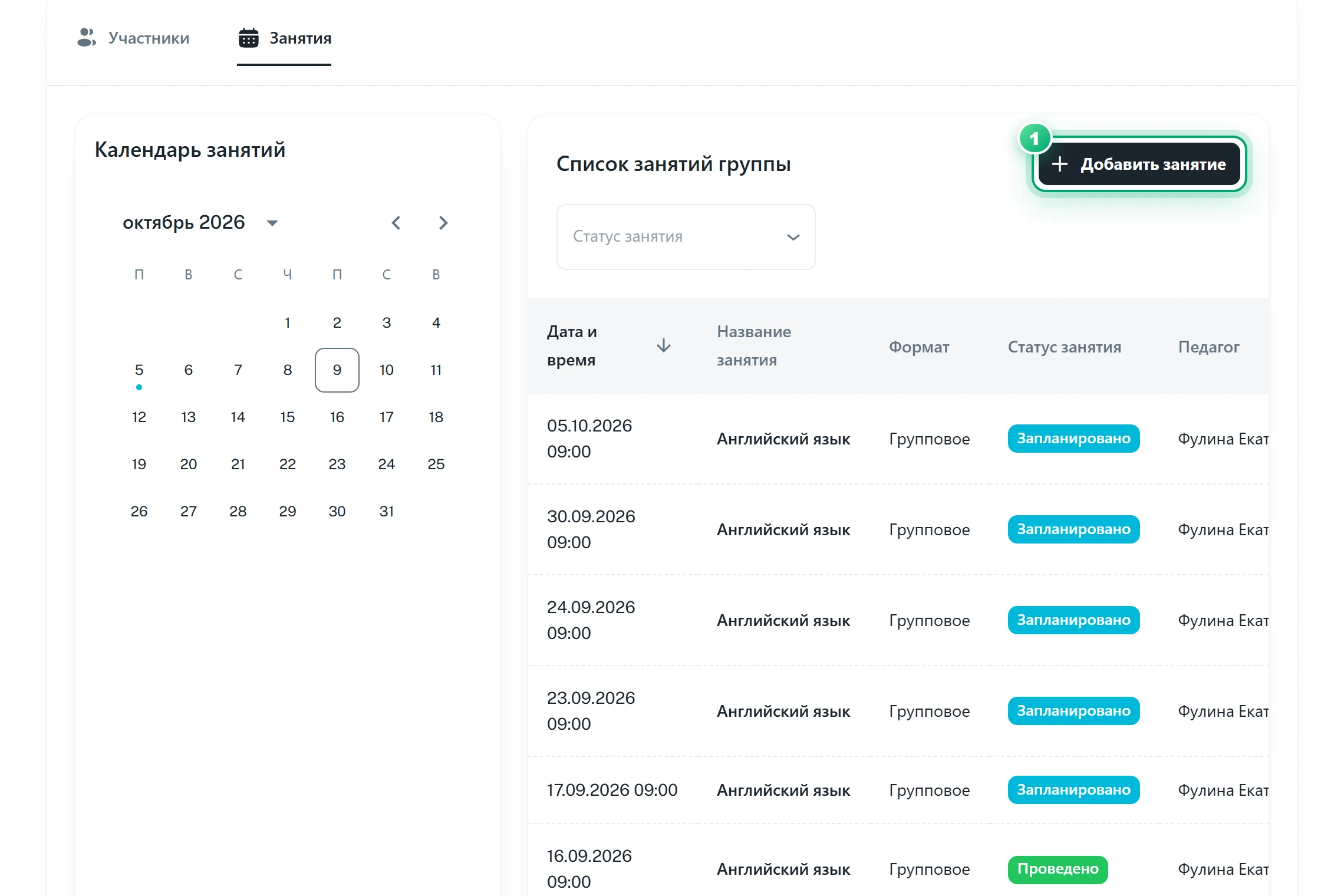Open the 16.09.2026 09:00 lesson row
1344x896 pixels.
click(898, 861)
